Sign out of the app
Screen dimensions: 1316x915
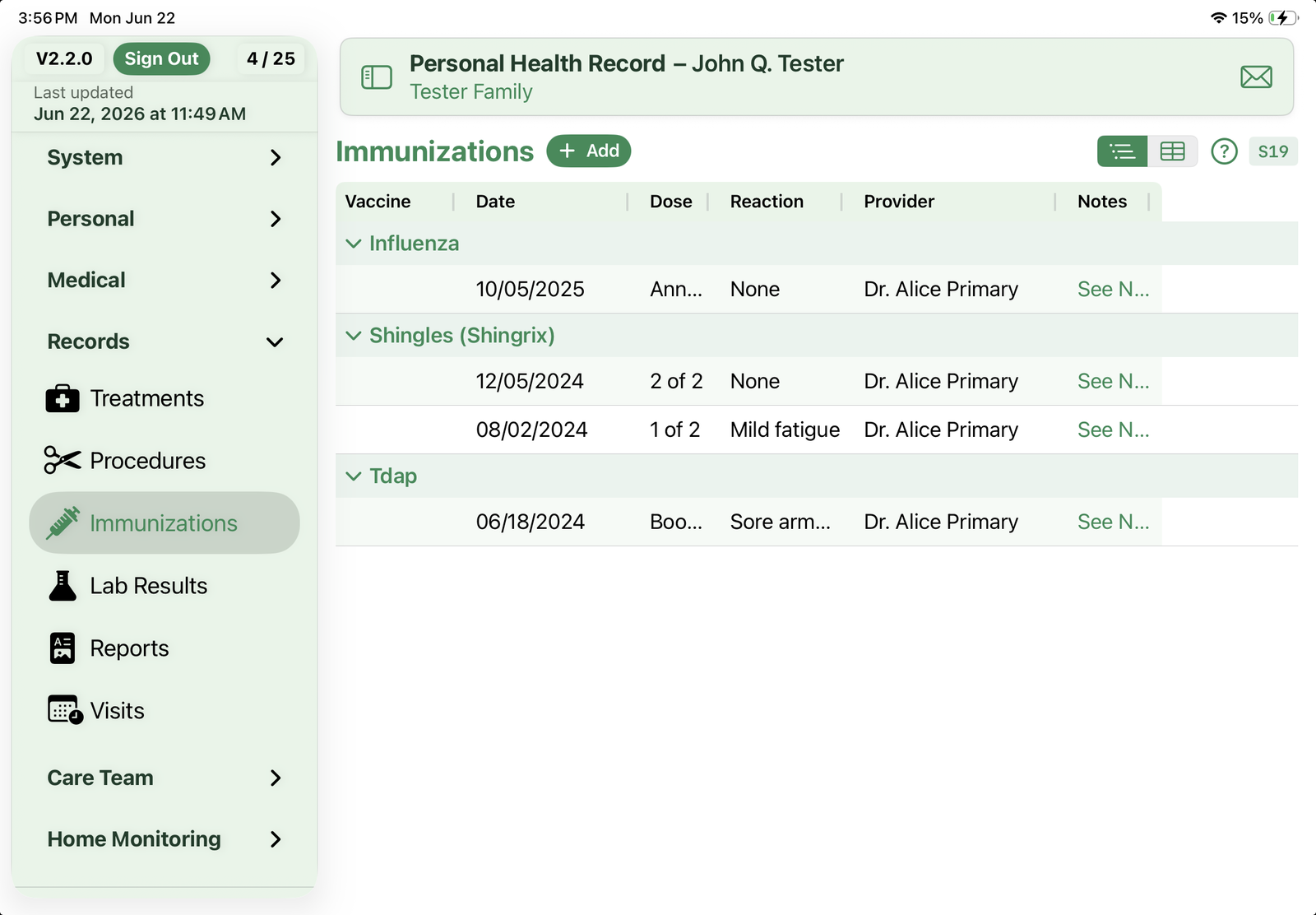tap(161, 58)
